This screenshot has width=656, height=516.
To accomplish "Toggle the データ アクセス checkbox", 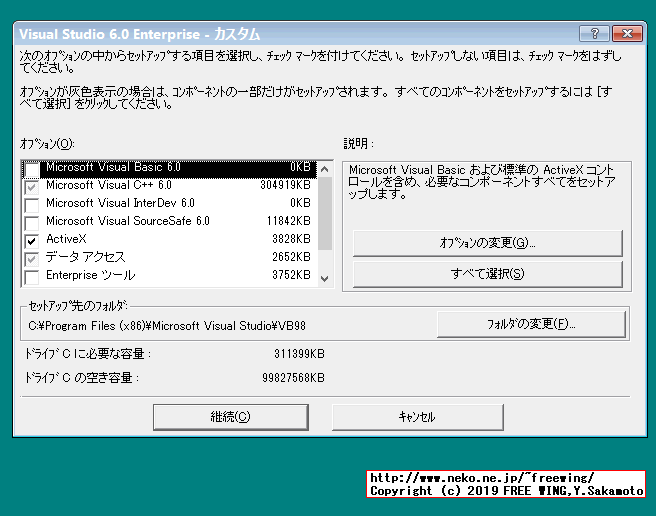I will (32, 259).
